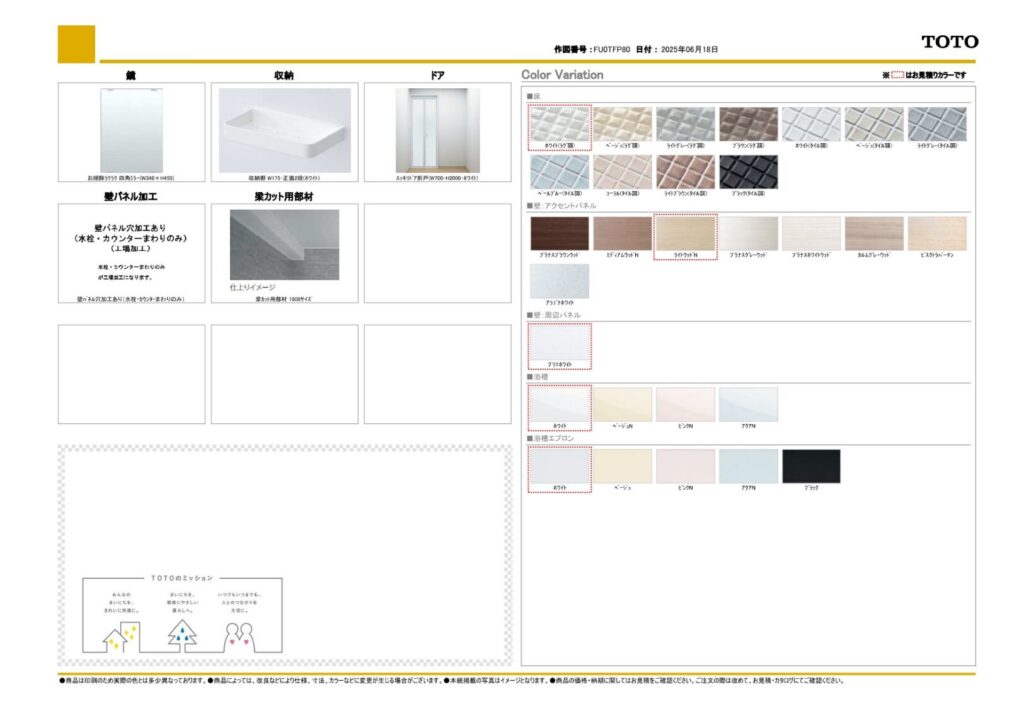1024x709 pixels.
Task: Choose the white surrounding wall panel swatch
Action: (559, 343)
